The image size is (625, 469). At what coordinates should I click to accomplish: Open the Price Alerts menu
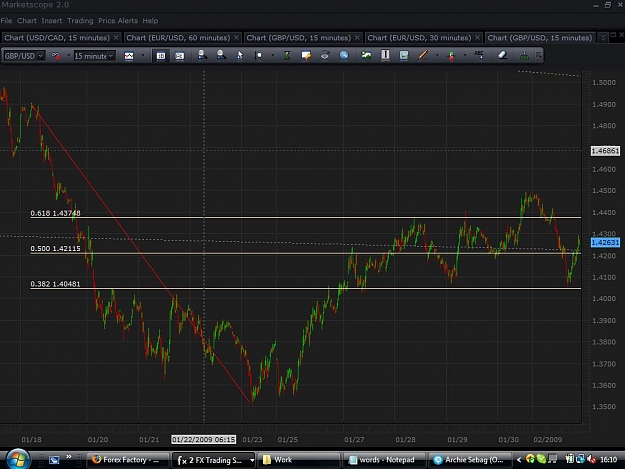coord(118,21)
